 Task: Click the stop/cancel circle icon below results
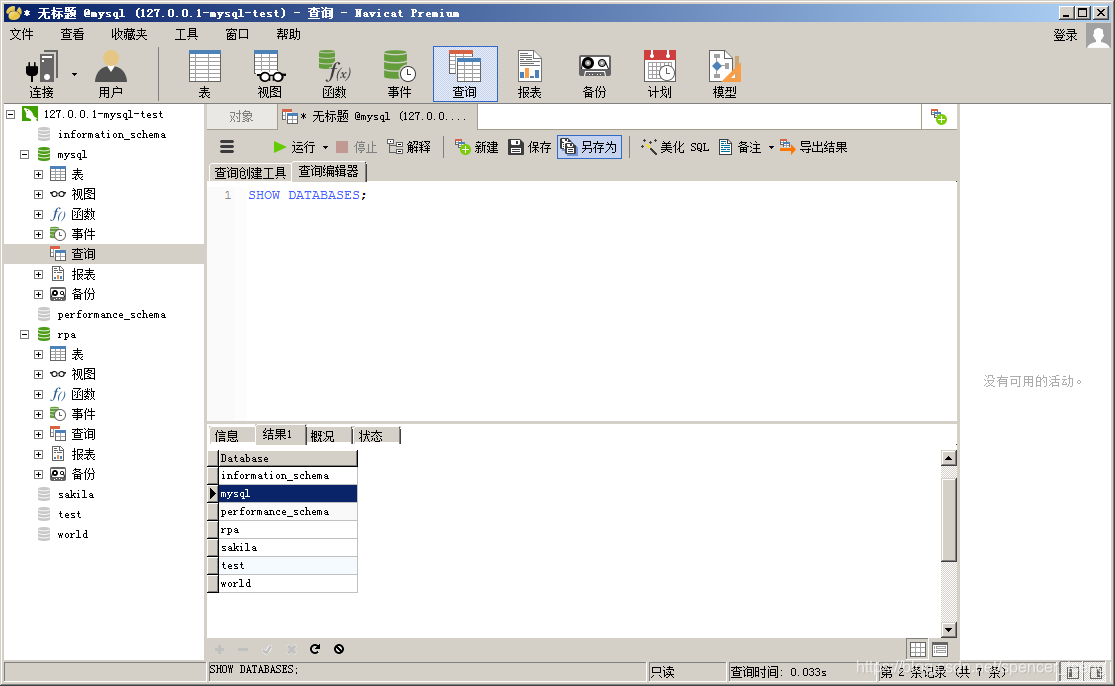pyautogui.click(x=339, y=649)
